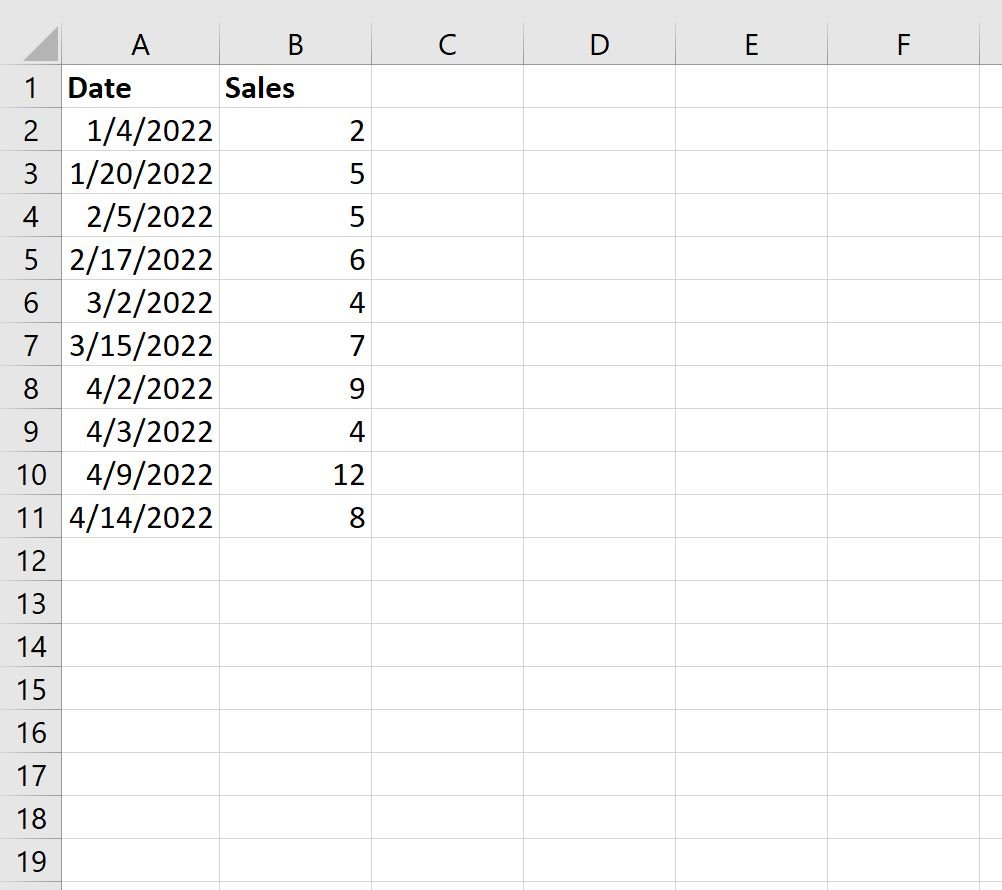Select column E header
Viewport: 1002px width, 890px height.
[x=752, y=45]
